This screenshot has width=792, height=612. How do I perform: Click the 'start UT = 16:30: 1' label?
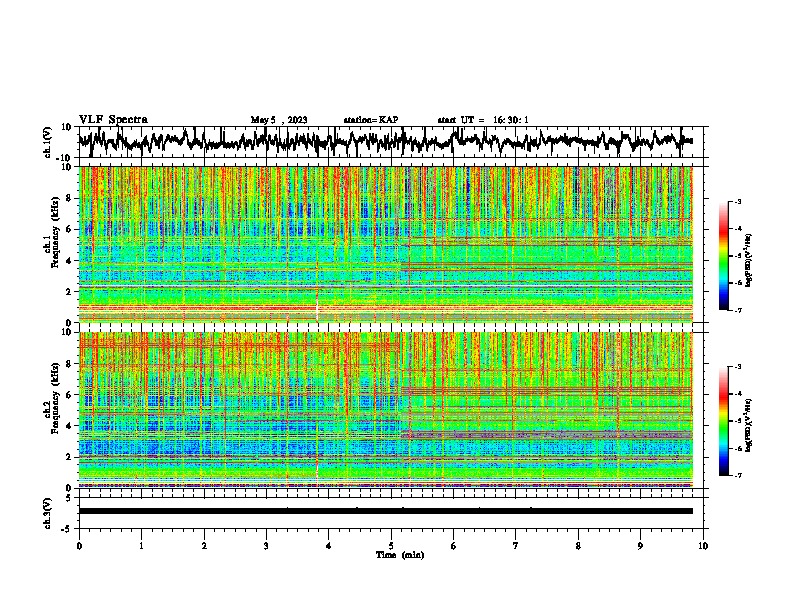coord(483,120)
